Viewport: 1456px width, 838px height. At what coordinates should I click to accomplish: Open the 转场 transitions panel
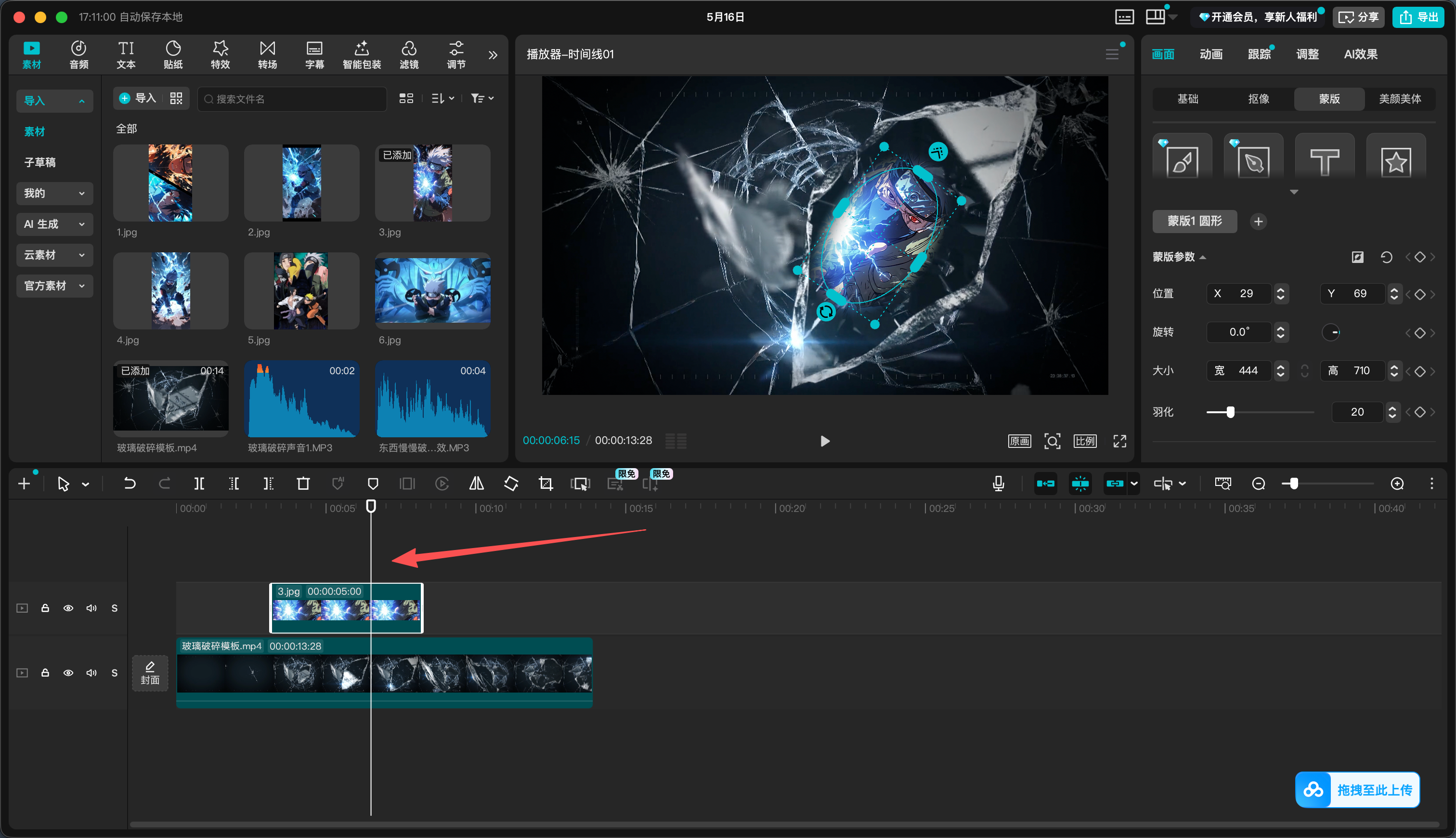268,55
